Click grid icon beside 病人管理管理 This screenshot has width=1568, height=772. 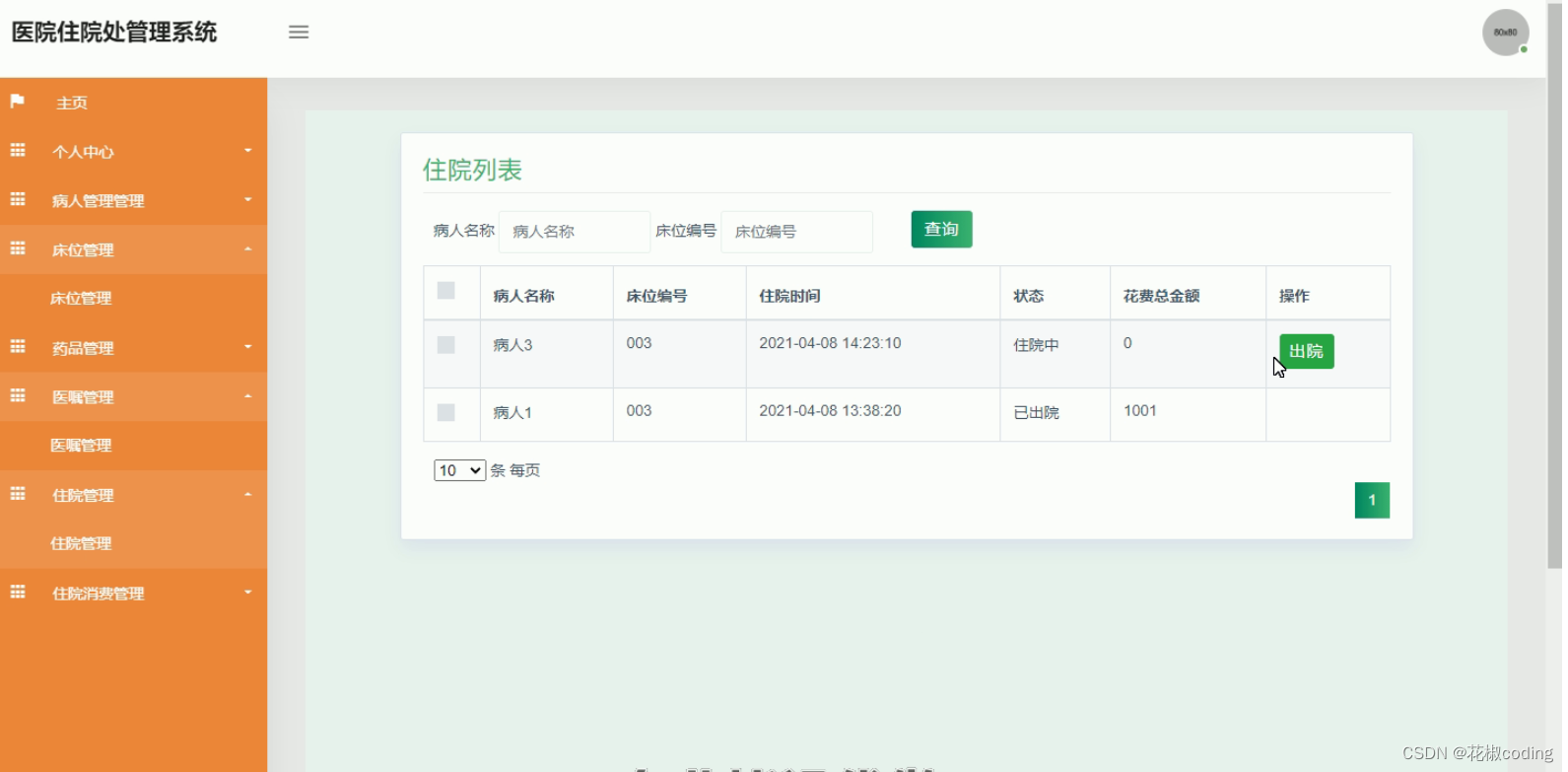[18, 199]
